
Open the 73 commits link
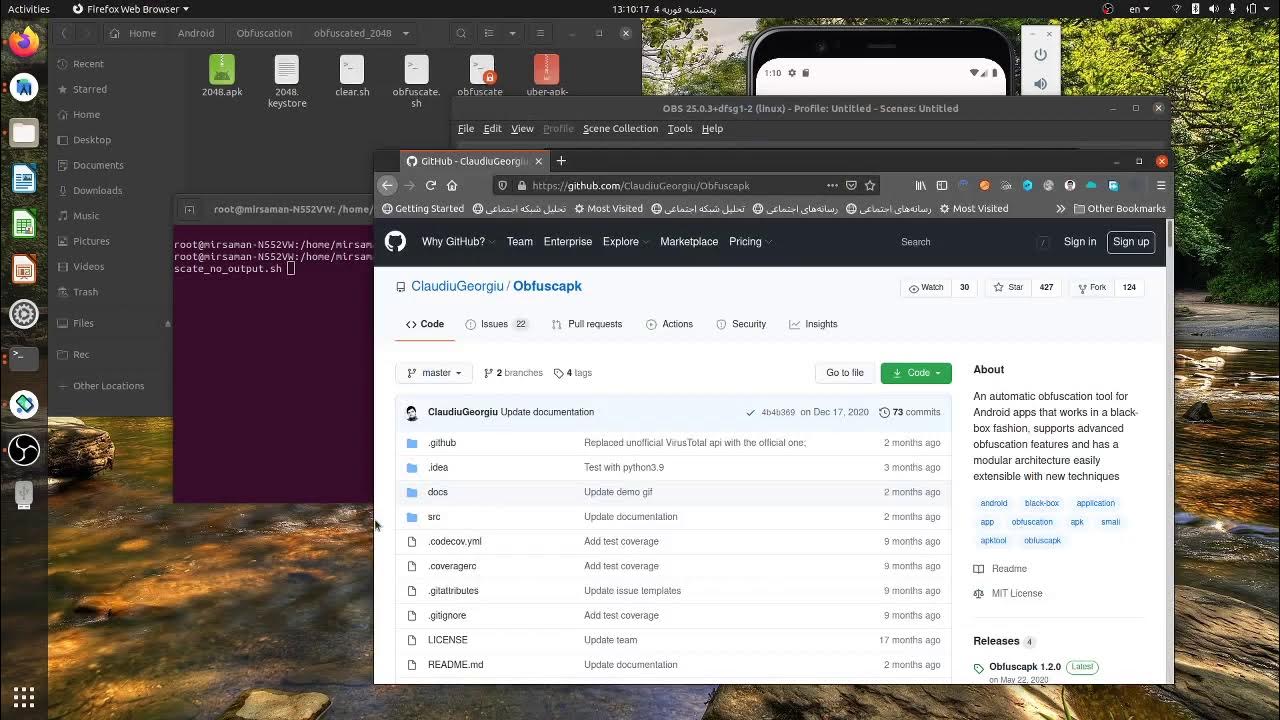910,412
